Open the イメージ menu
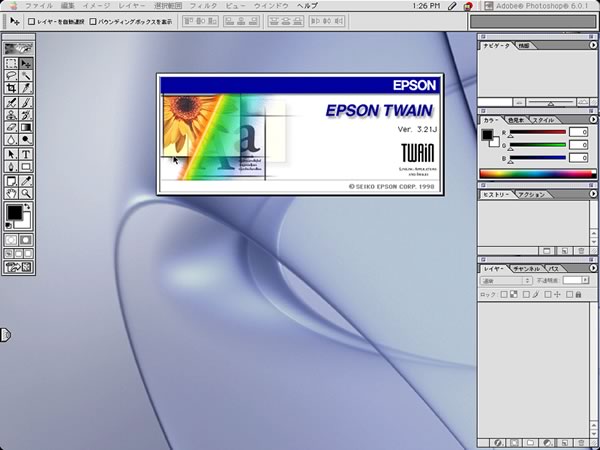The width and height of the screenshot is (600, 450). coord(96,6)
